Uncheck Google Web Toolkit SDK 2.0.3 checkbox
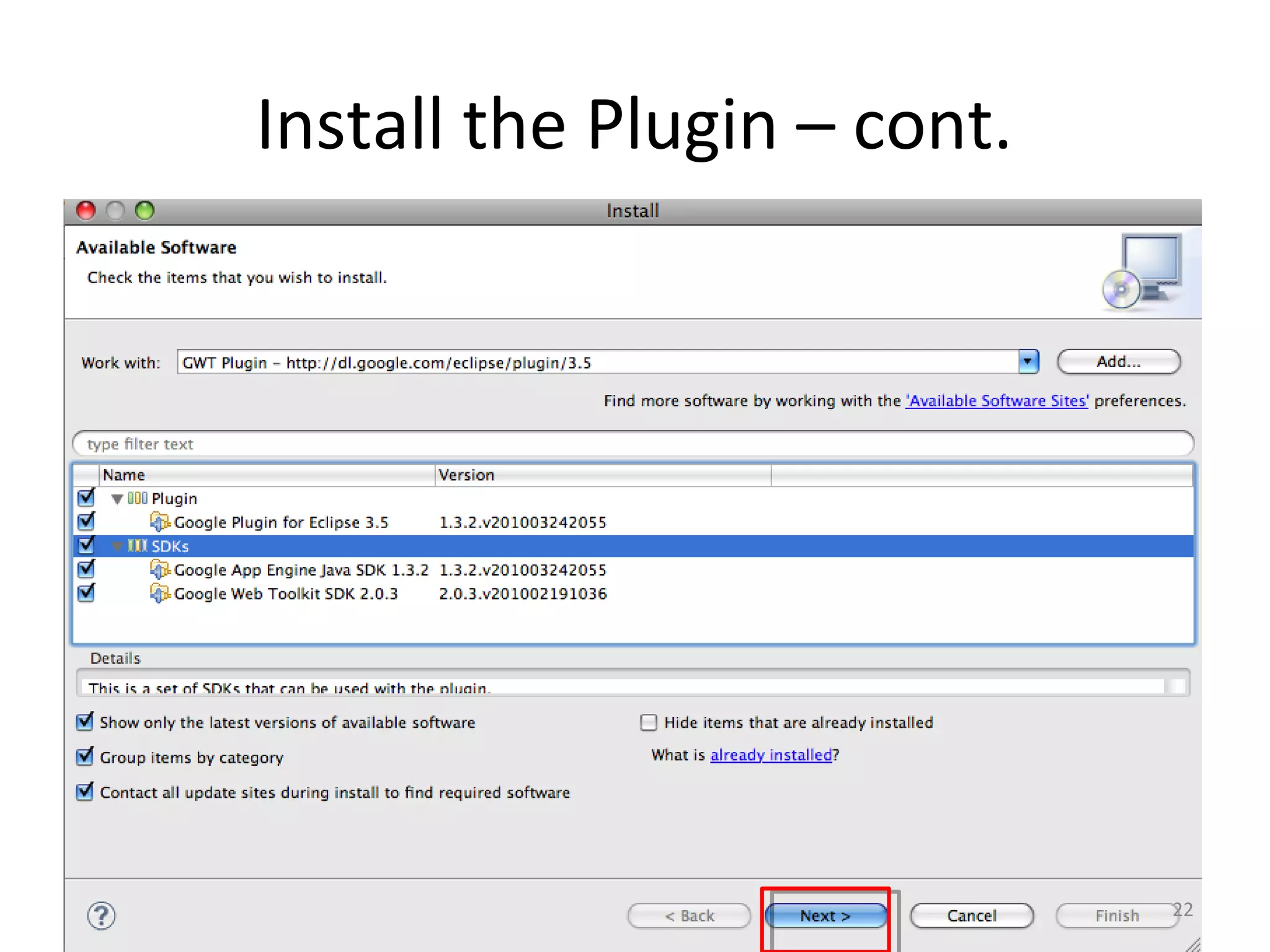Image resolution: width=1270 pixels, height=952 pixels. click(86, 593)
